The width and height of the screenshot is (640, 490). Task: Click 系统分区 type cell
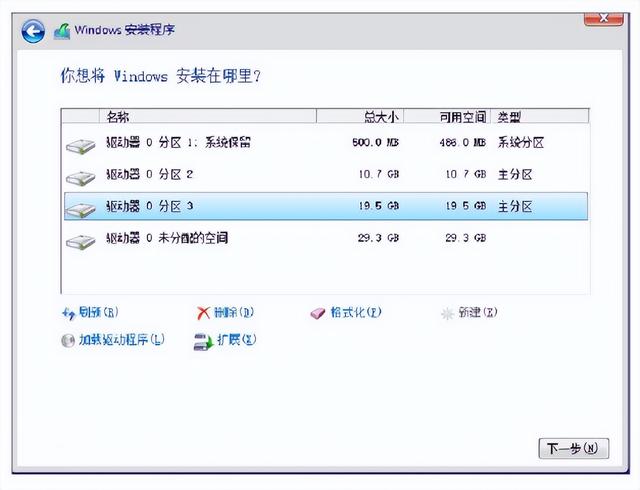[521, 143]
